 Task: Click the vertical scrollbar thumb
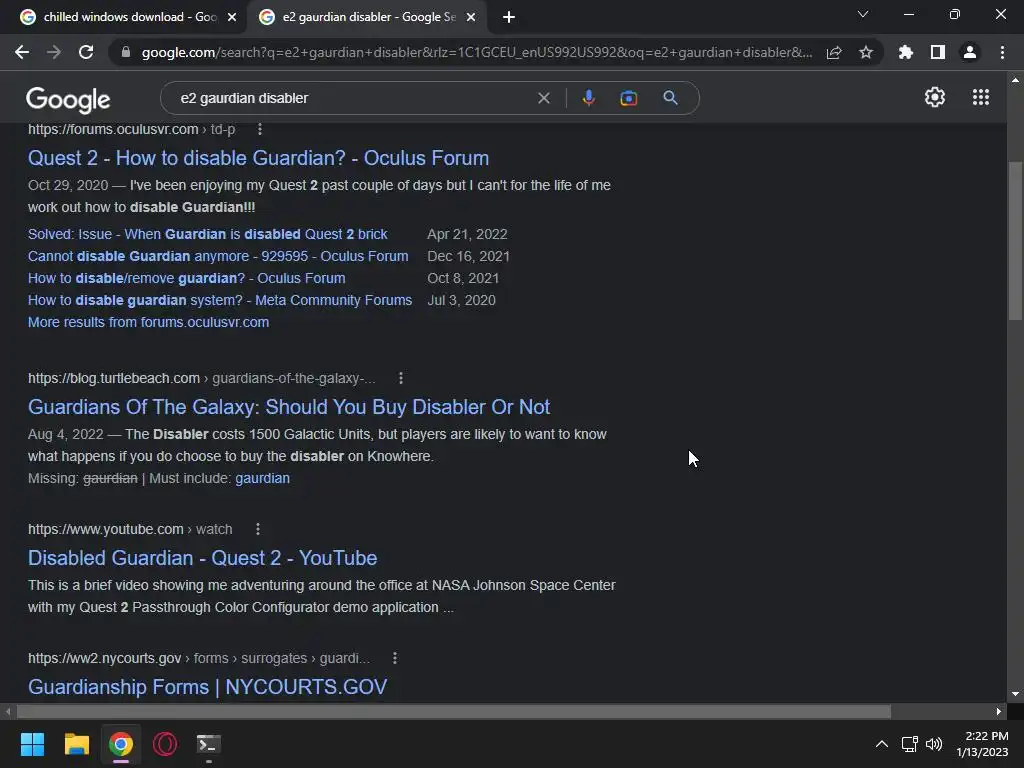point(1015,240)
